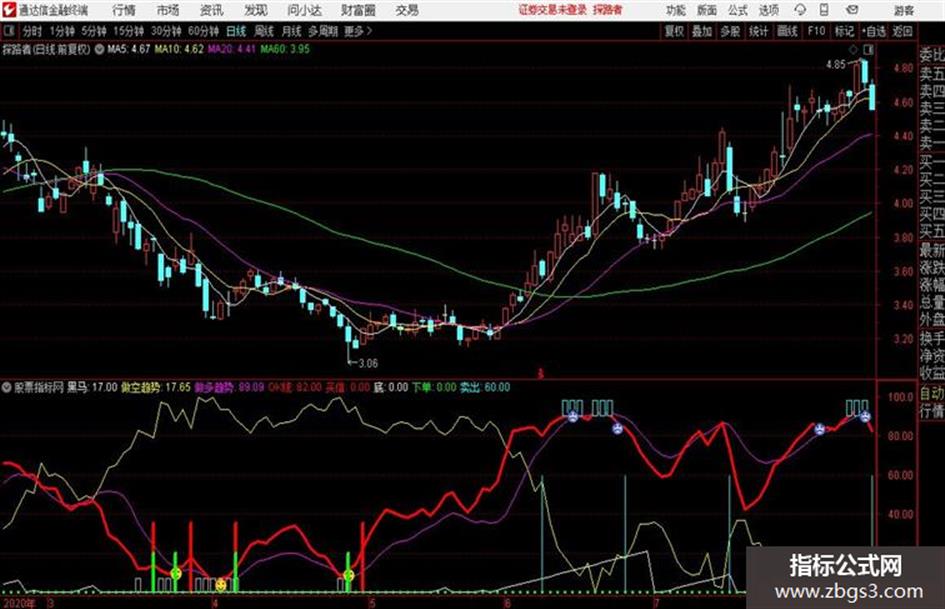
Task: Switch to the 分时 period tab
Action: click(32, 31)
